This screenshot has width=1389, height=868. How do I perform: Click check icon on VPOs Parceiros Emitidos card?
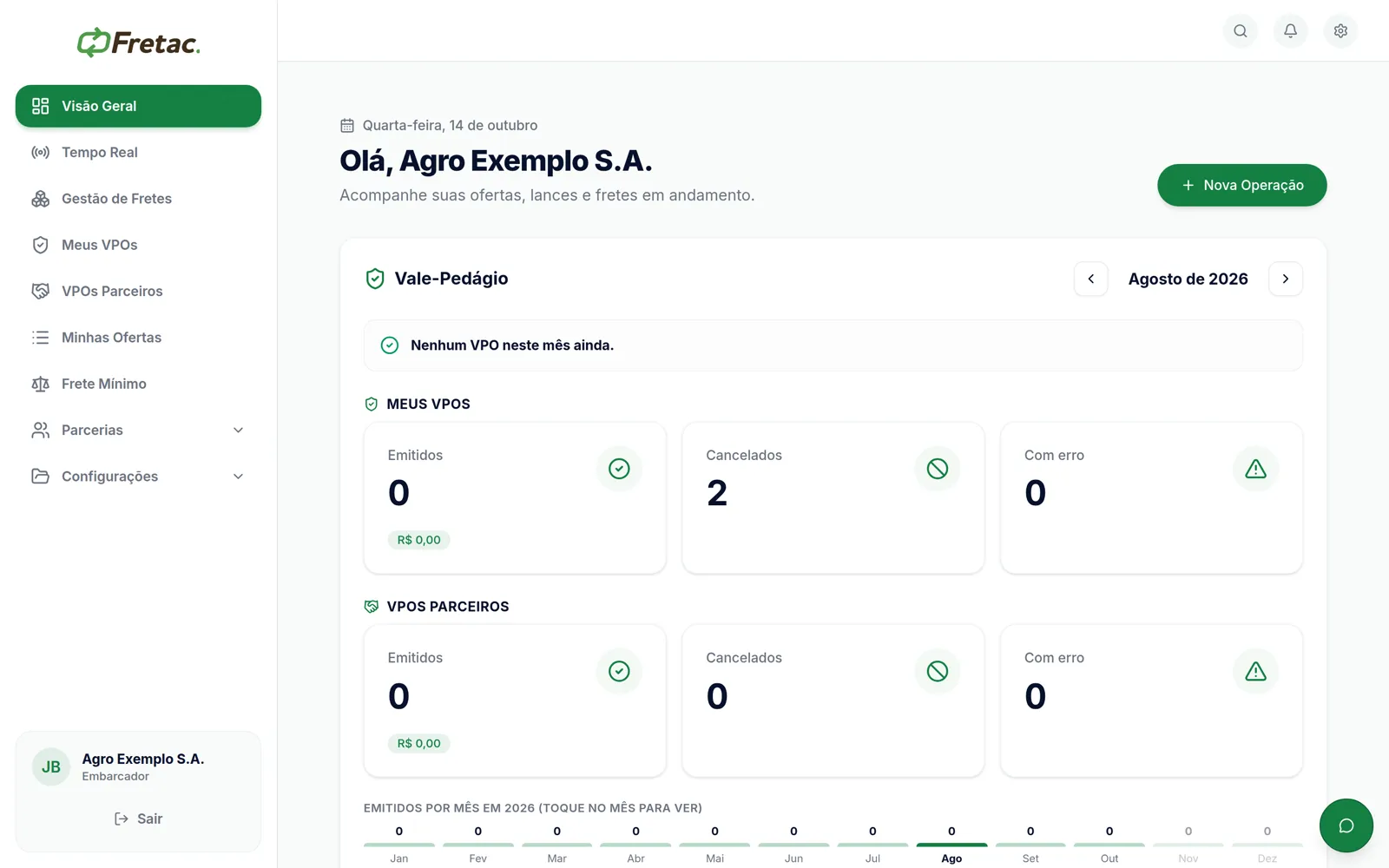coord(619,671)
